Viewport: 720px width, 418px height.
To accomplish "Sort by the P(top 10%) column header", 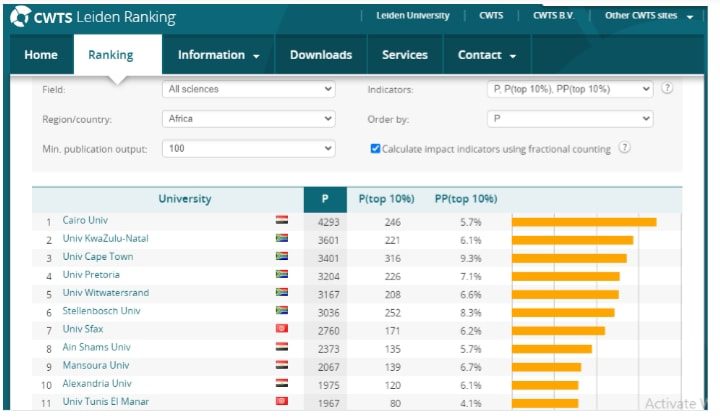I will point(386,199).
